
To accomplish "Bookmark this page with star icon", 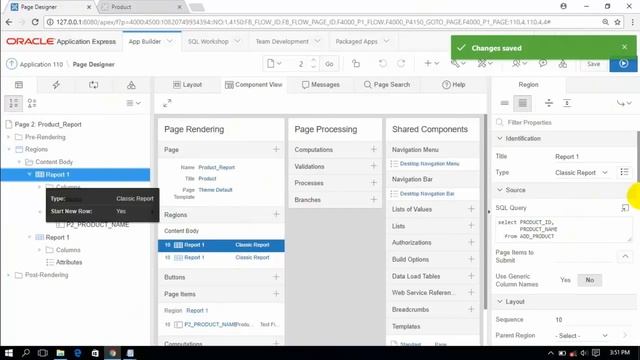I will click(617, 22).
